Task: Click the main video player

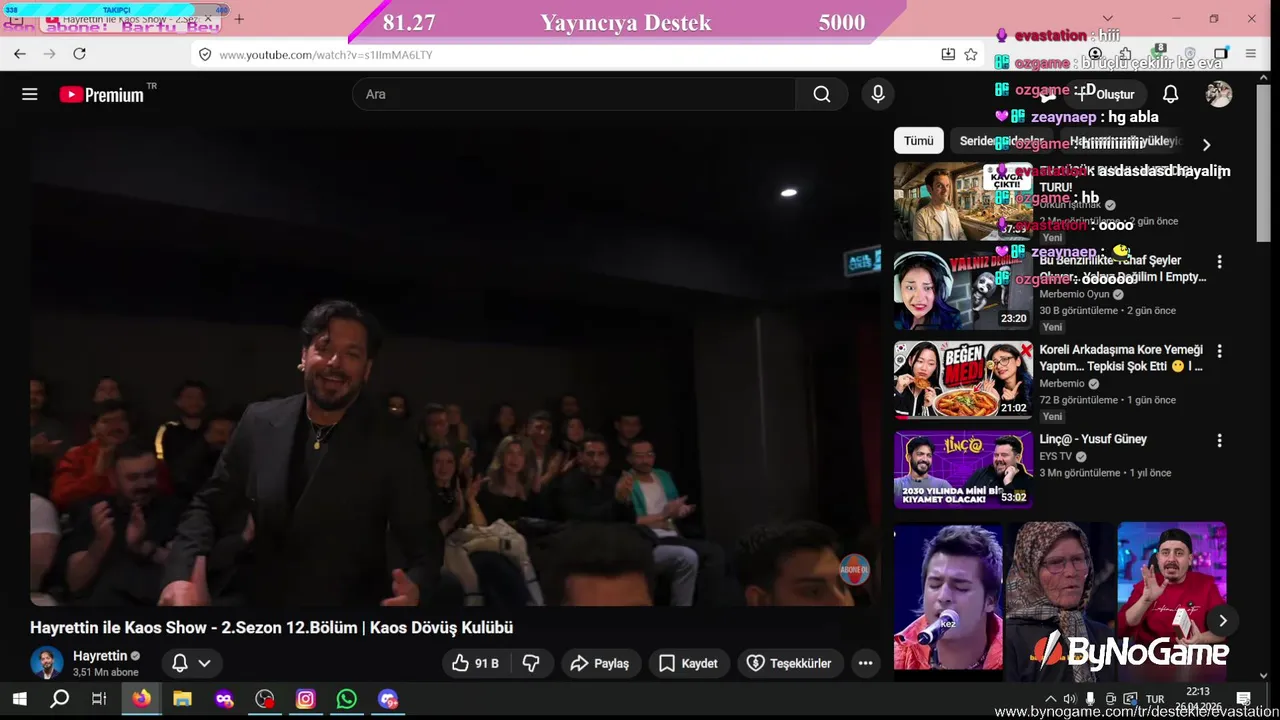Action: pyautogui.click(x=455, y=366)
